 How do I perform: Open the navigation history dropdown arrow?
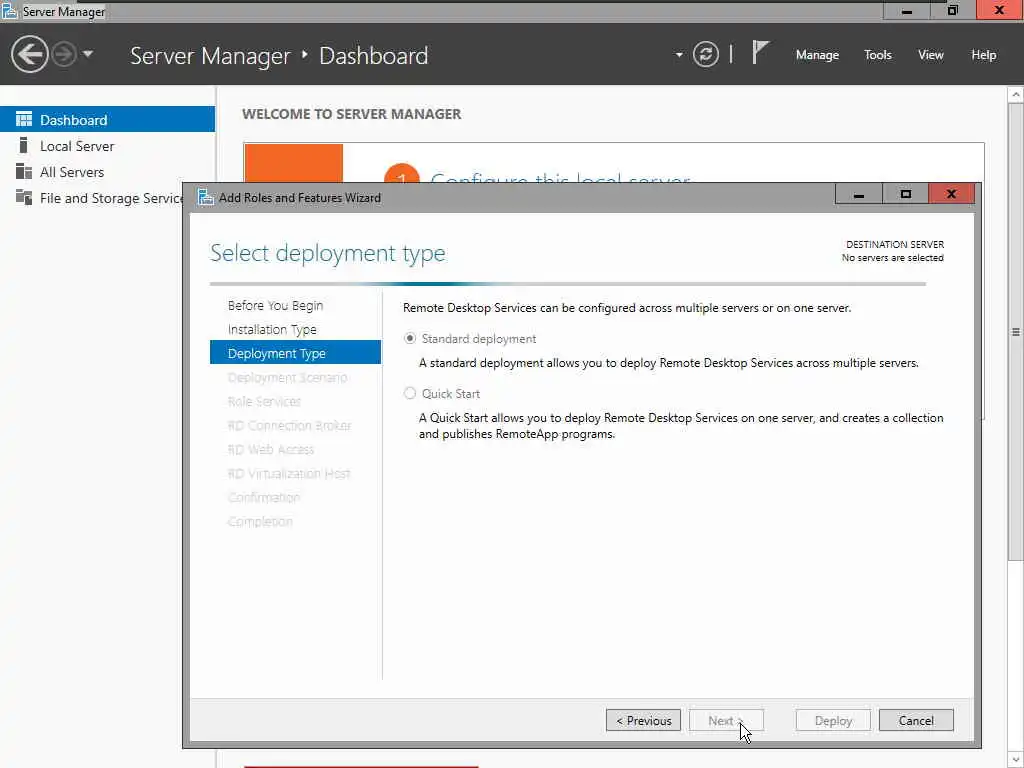pyautogui.click(x=88, y=54)
